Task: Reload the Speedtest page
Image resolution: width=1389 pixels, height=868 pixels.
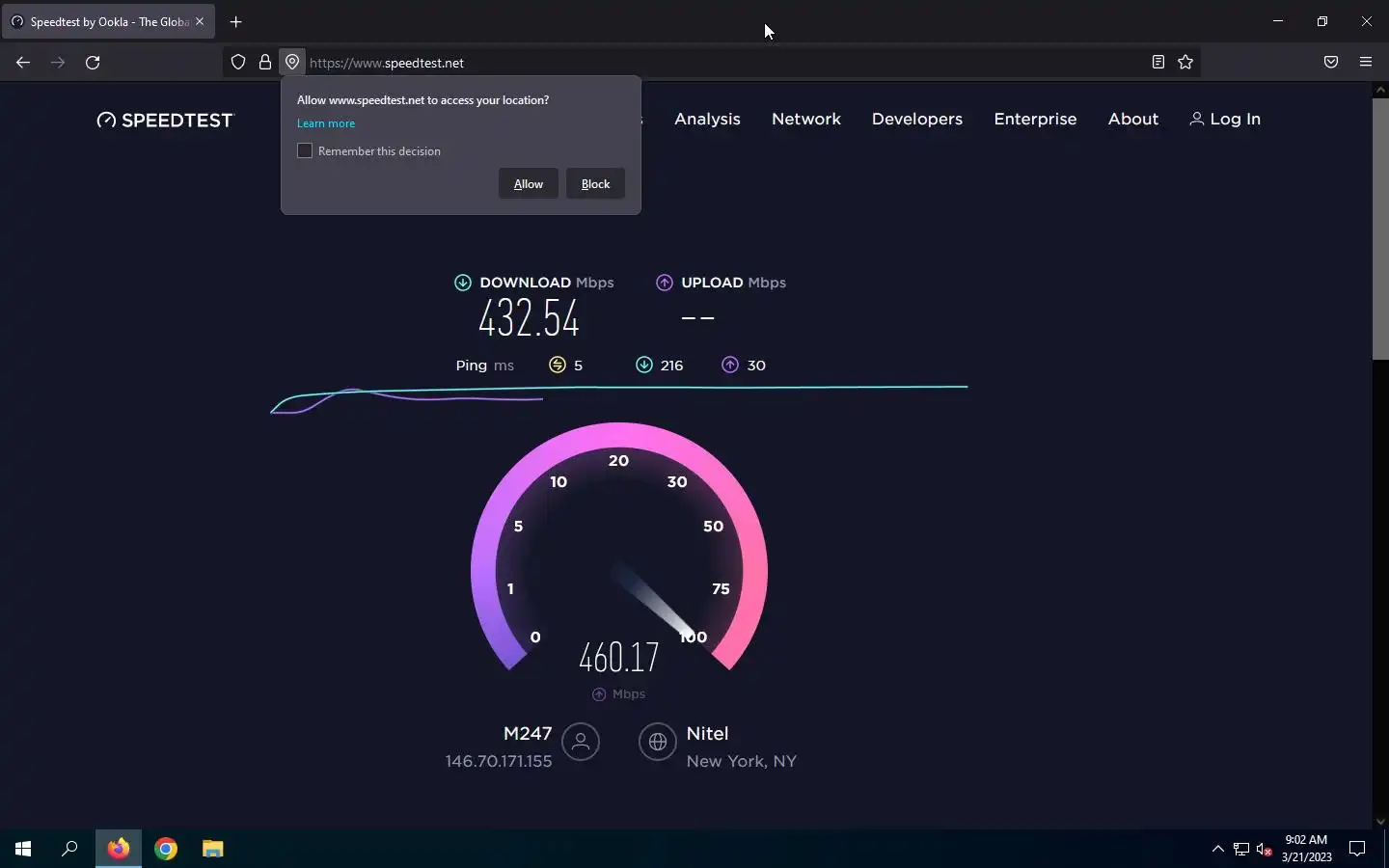Action: (x=93, y=63)
